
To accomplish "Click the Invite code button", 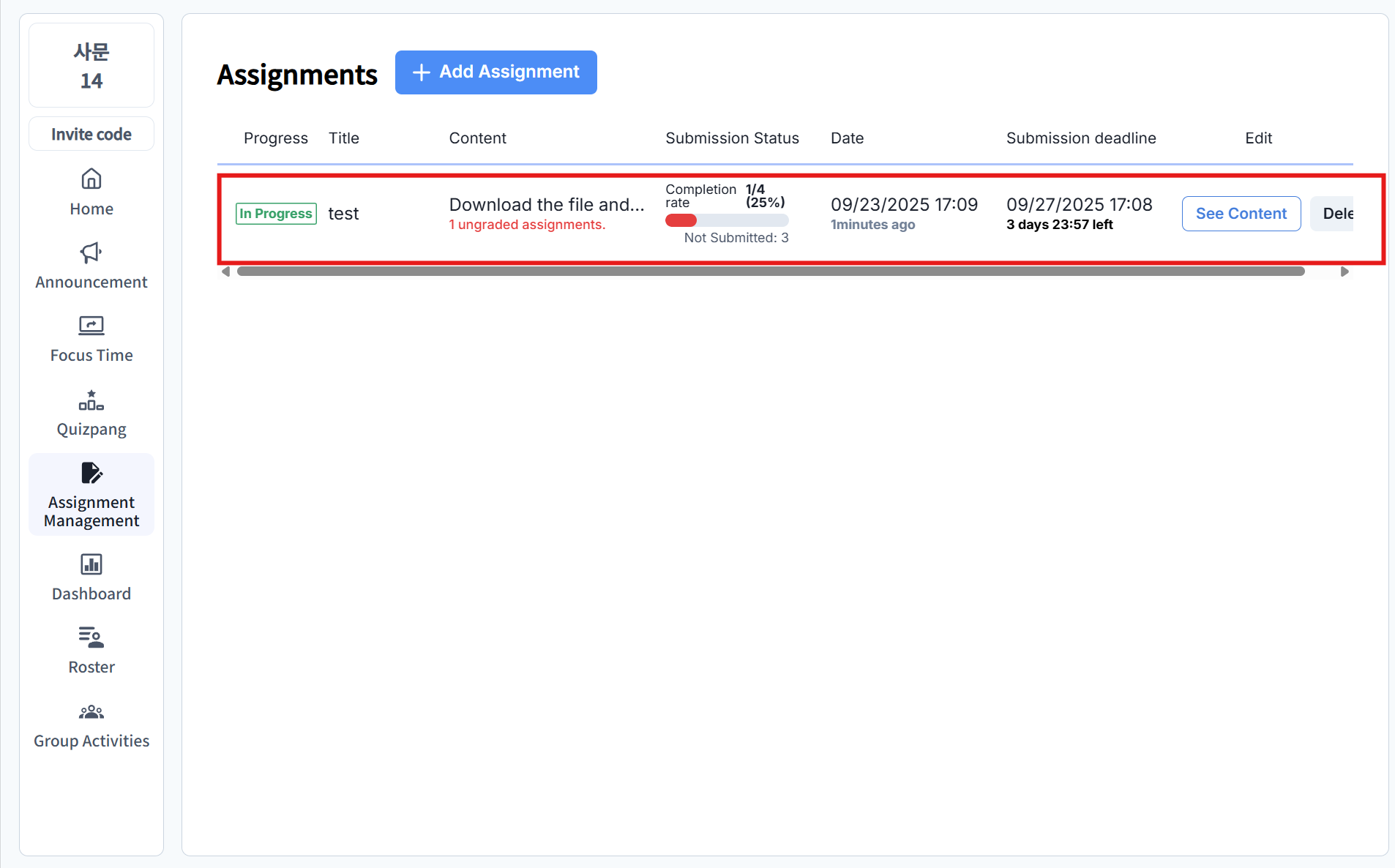I will point(91,134).
